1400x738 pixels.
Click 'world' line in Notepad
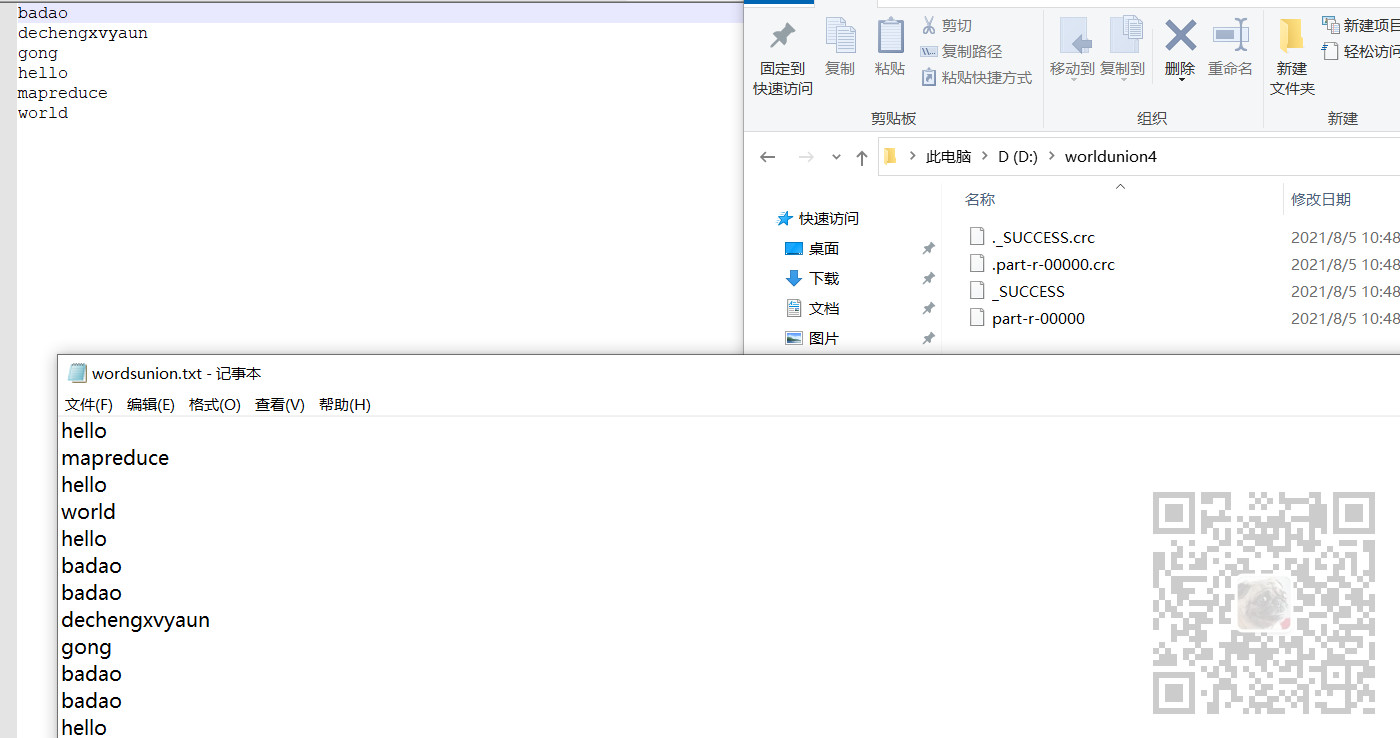[x=88, y=512]
